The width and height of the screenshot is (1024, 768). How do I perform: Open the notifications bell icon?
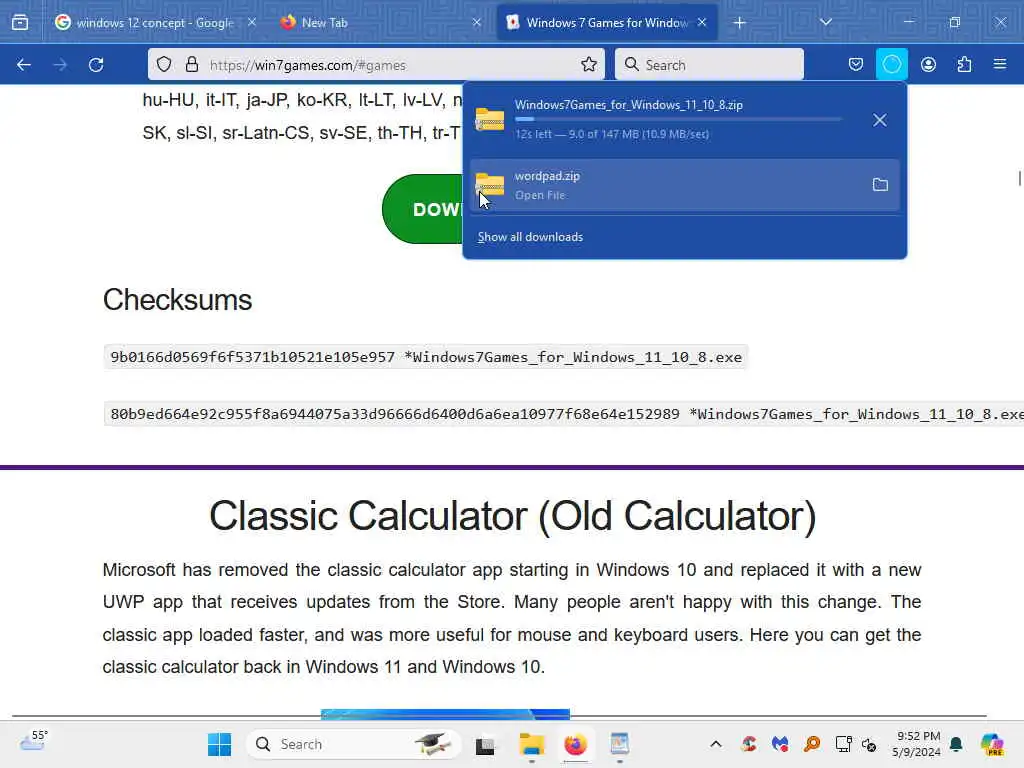point(956,744)
